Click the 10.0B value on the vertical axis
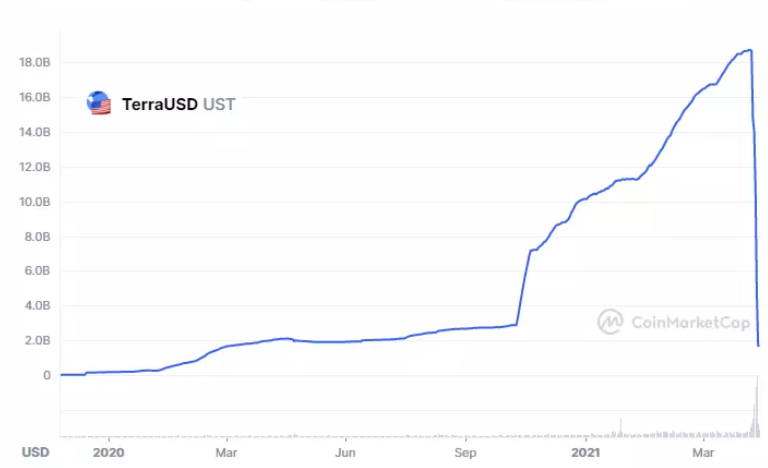Screen dimensions: 768x468 tap(35, 202)
